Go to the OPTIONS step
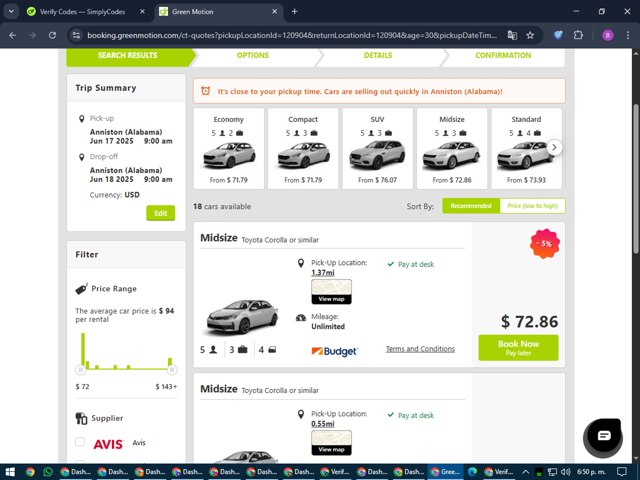 [x=253, y=56]
